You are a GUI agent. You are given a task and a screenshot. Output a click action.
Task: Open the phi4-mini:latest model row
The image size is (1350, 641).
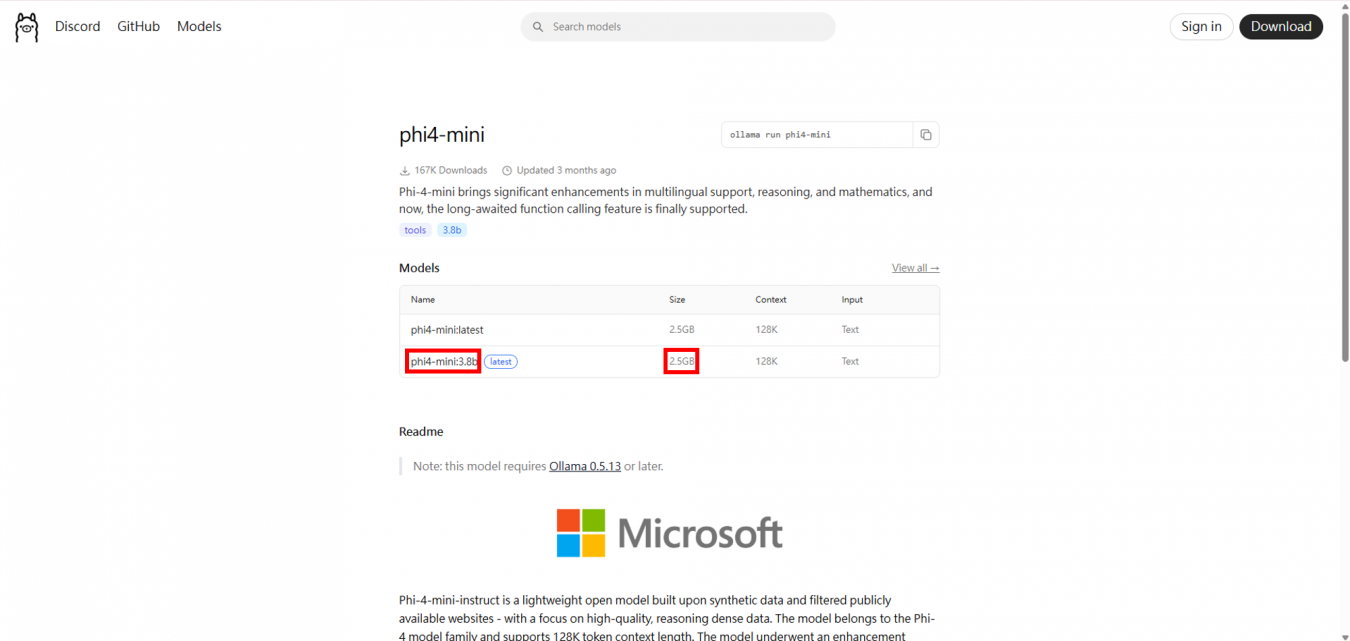(x=447, y=330)
